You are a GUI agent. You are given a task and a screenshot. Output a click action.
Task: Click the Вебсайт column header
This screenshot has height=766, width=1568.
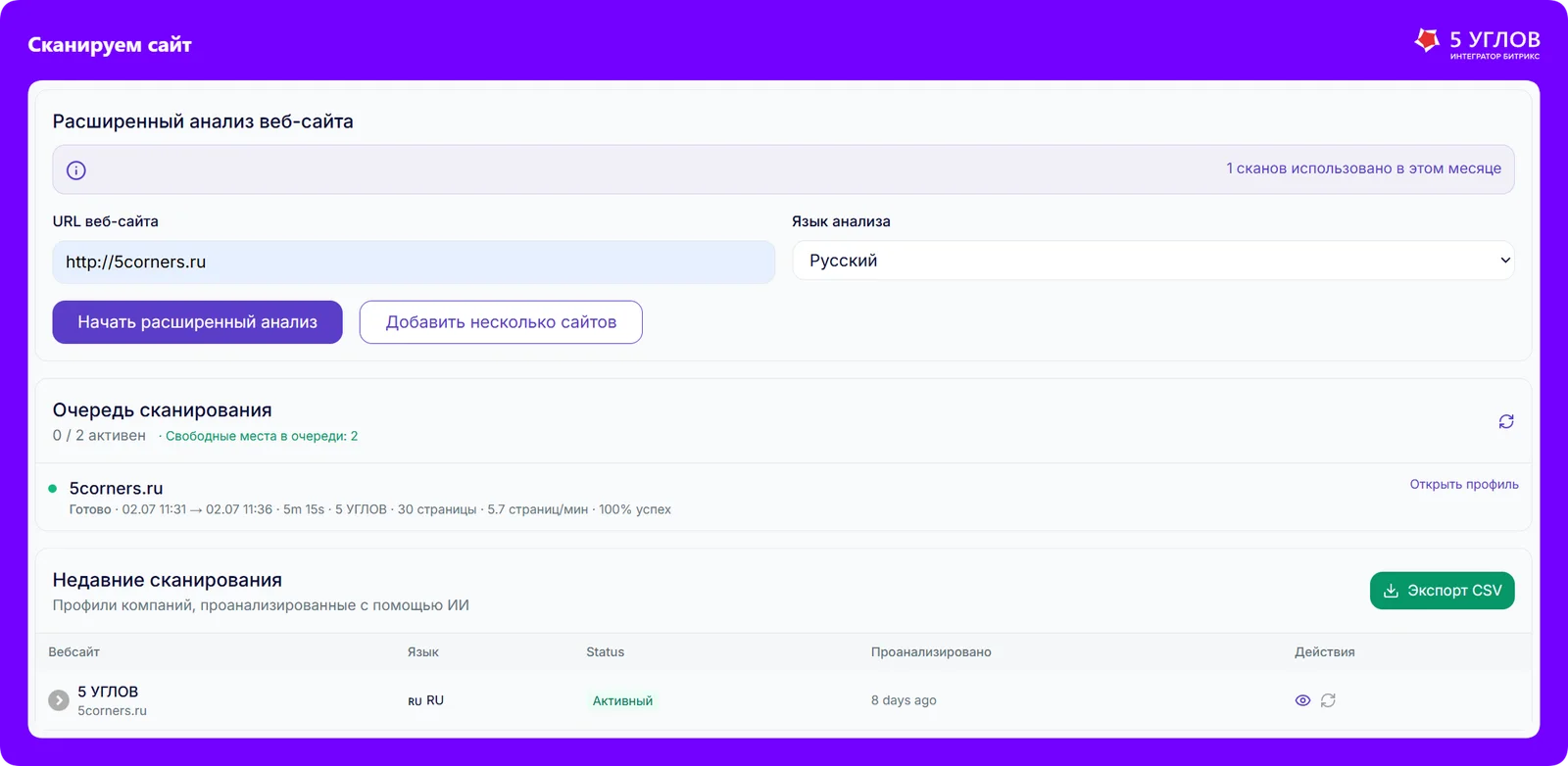tap(74, 652)
